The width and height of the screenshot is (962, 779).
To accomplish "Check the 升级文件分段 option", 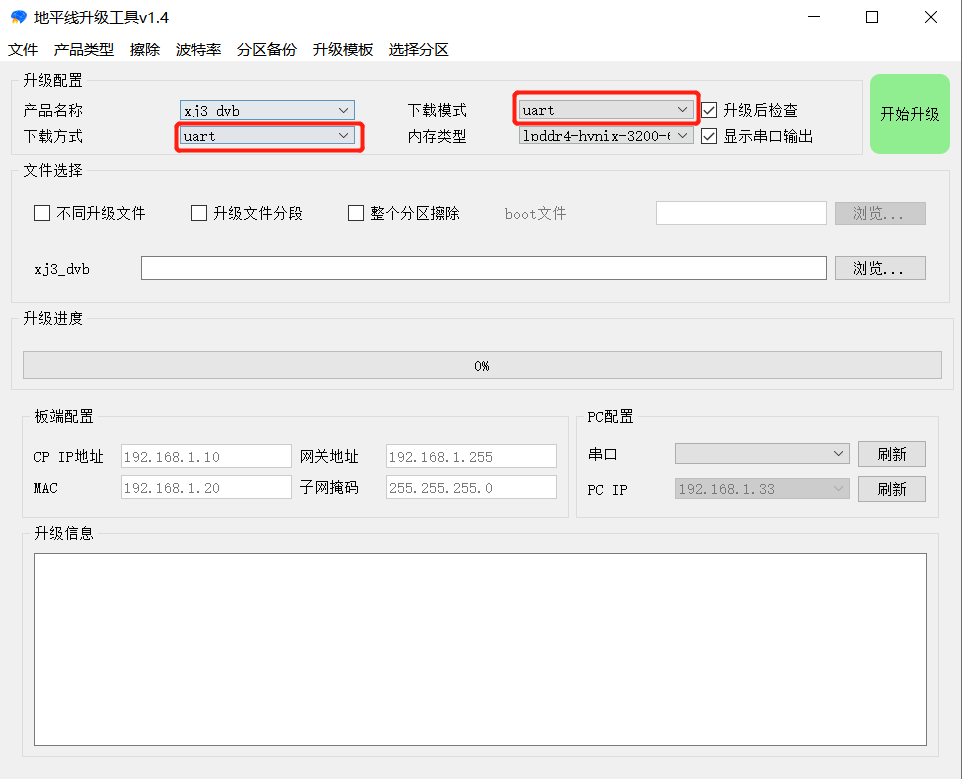I will (x=199, y=213).
